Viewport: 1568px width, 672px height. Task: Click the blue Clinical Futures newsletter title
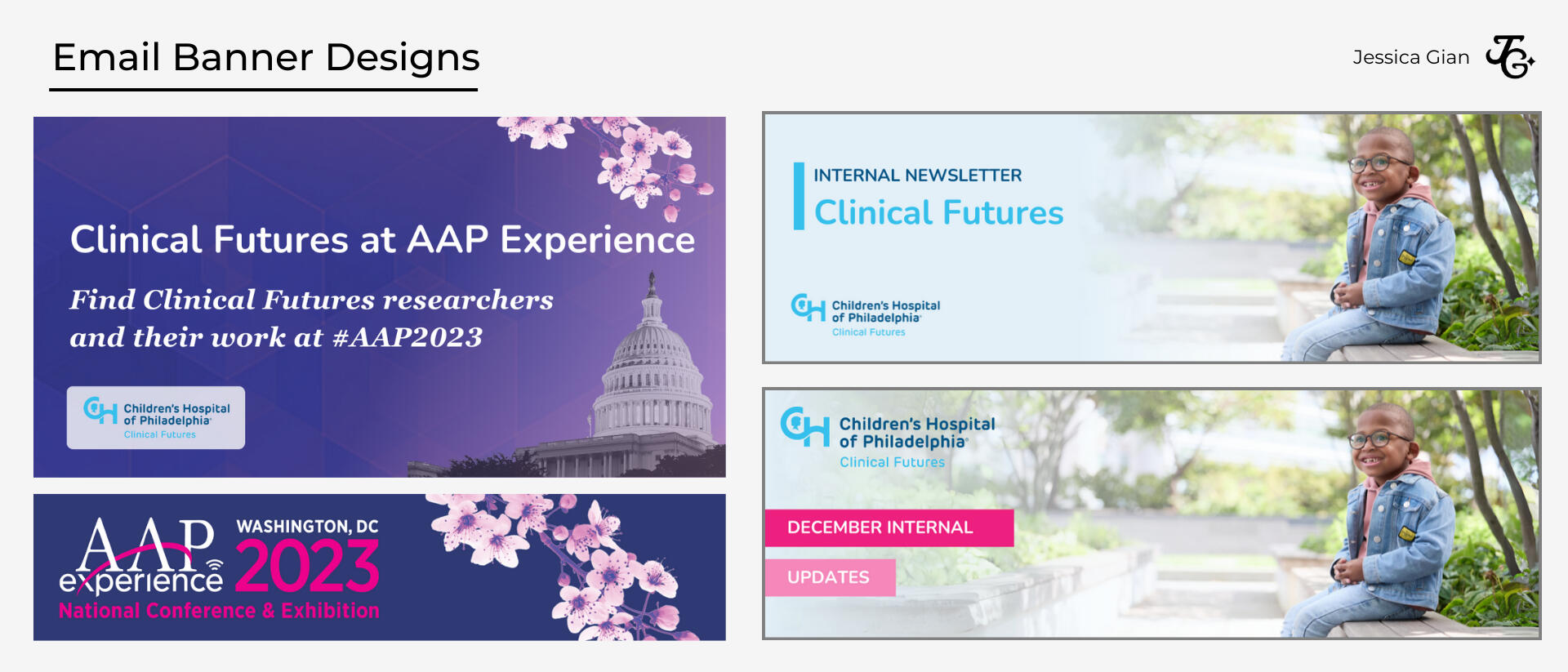938,212
